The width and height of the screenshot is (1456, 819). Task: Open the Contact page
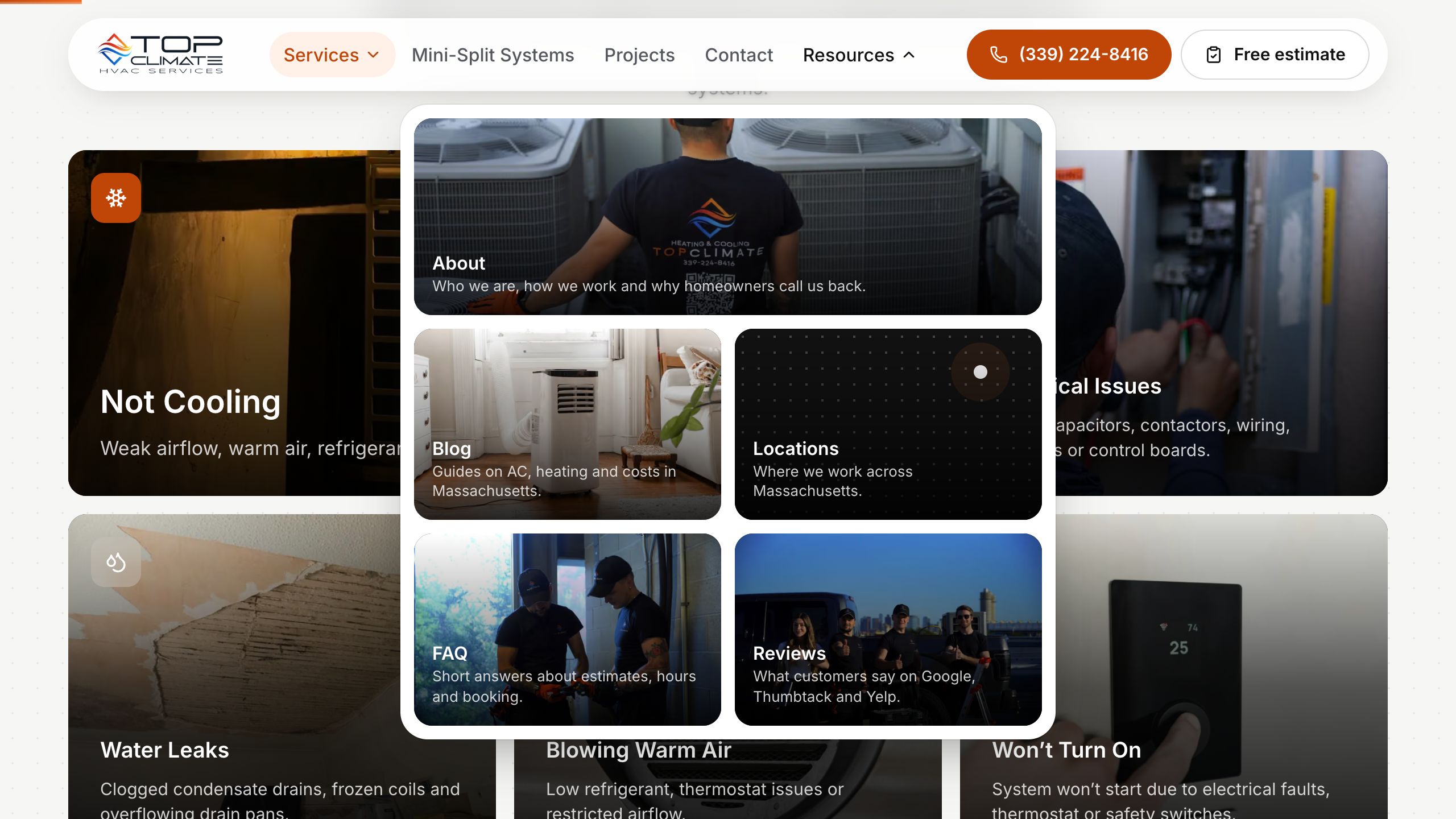coord(739,55)
